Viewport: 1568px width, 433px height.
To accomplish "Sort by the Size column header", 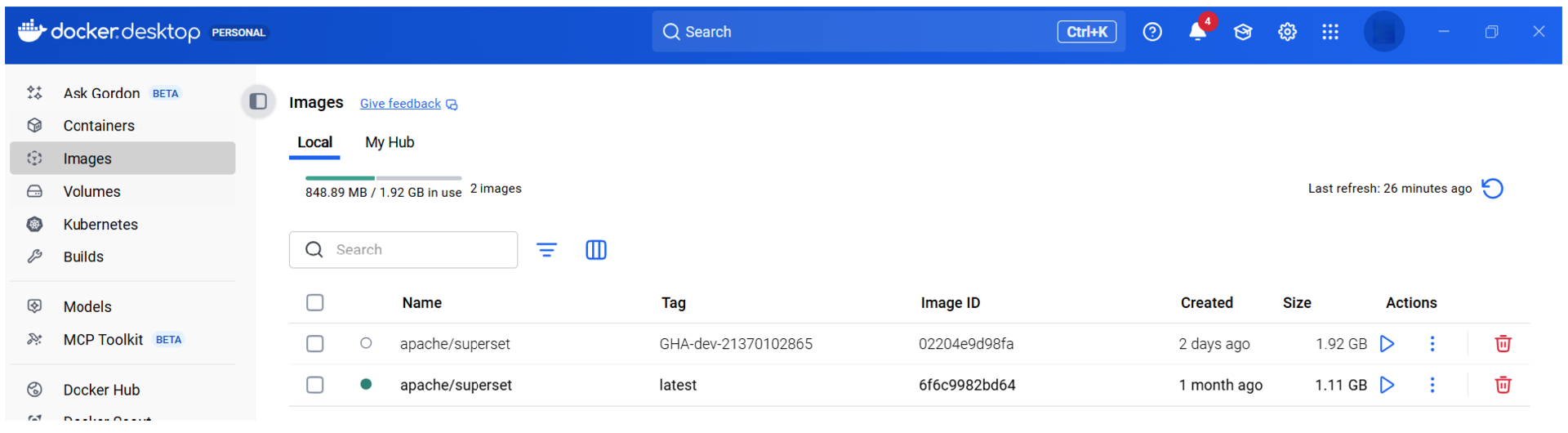I will 1296,303.
